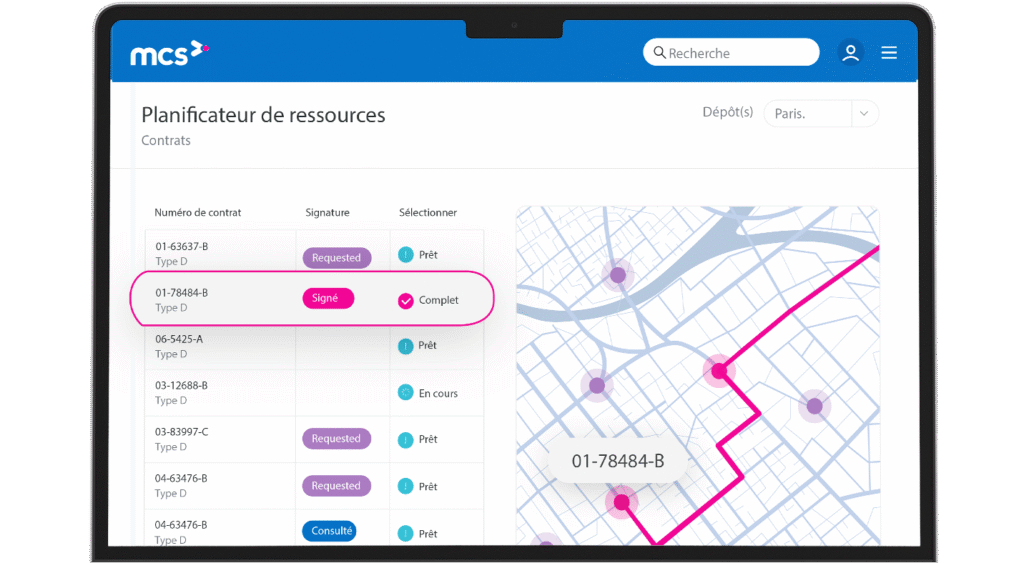
Task: Open the Dépôt(s) Paris dropdown
Action: click(821, 114)
